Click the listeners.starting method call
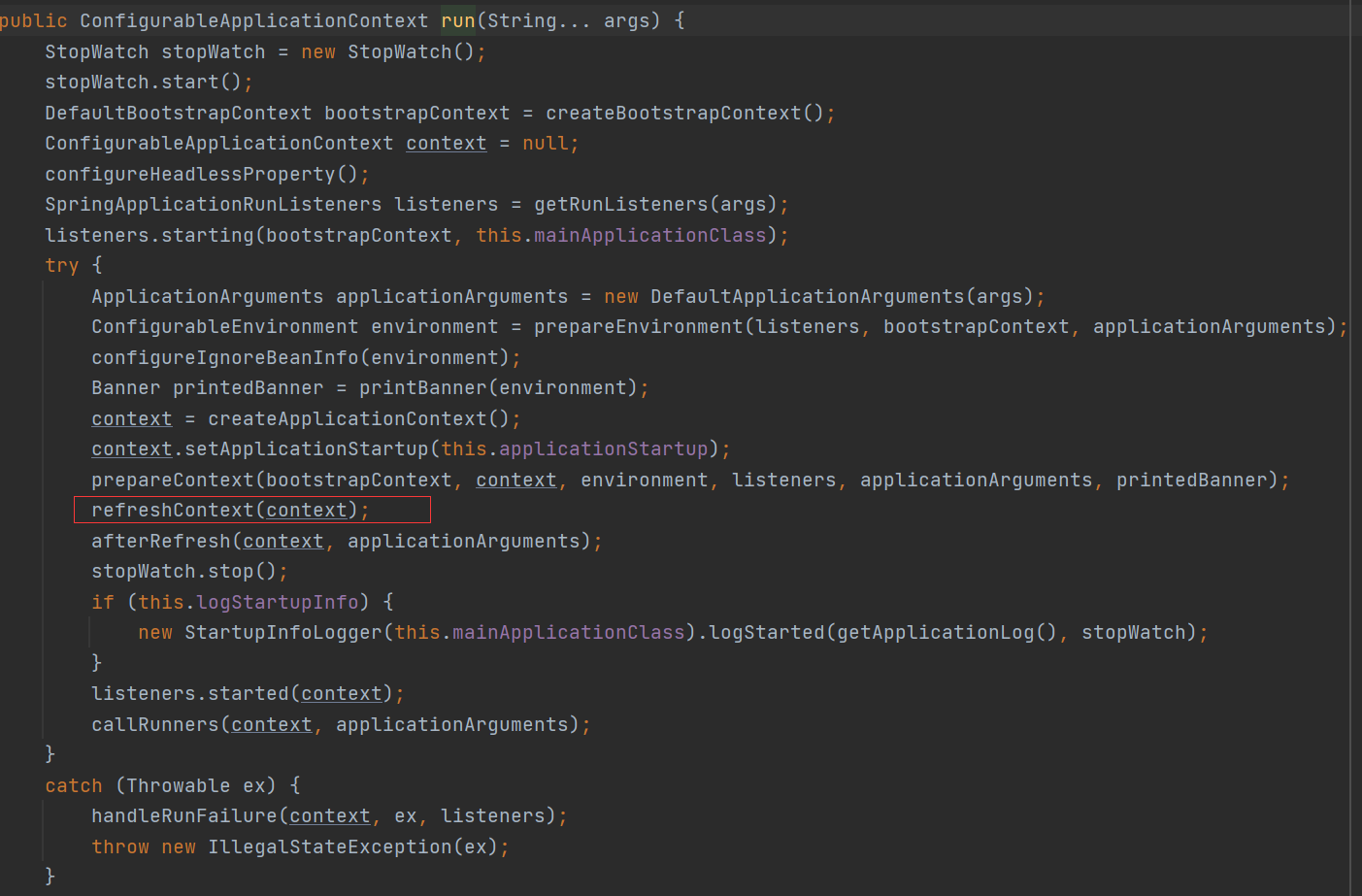The image size is (1362, 896). click(x=149, y=235)
